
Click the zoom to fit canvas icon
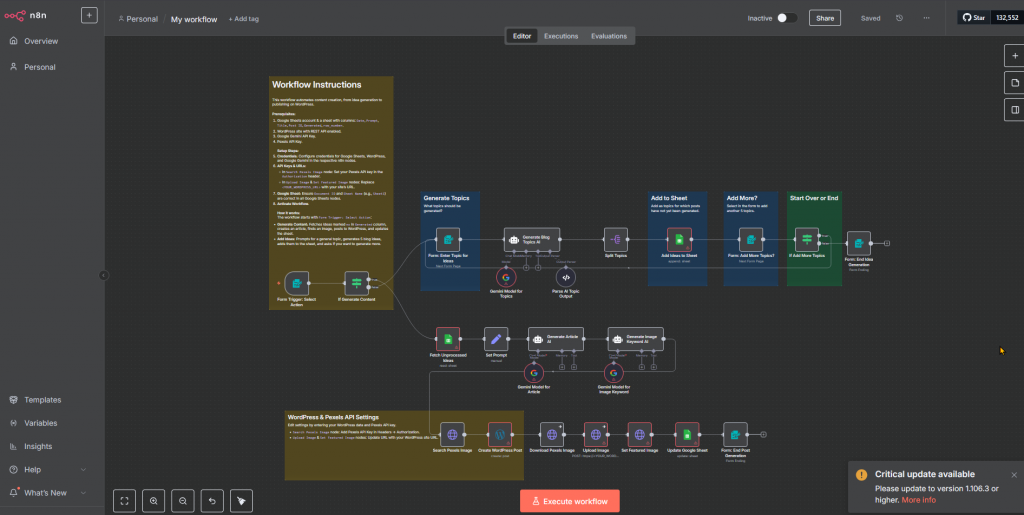(125, 499)
